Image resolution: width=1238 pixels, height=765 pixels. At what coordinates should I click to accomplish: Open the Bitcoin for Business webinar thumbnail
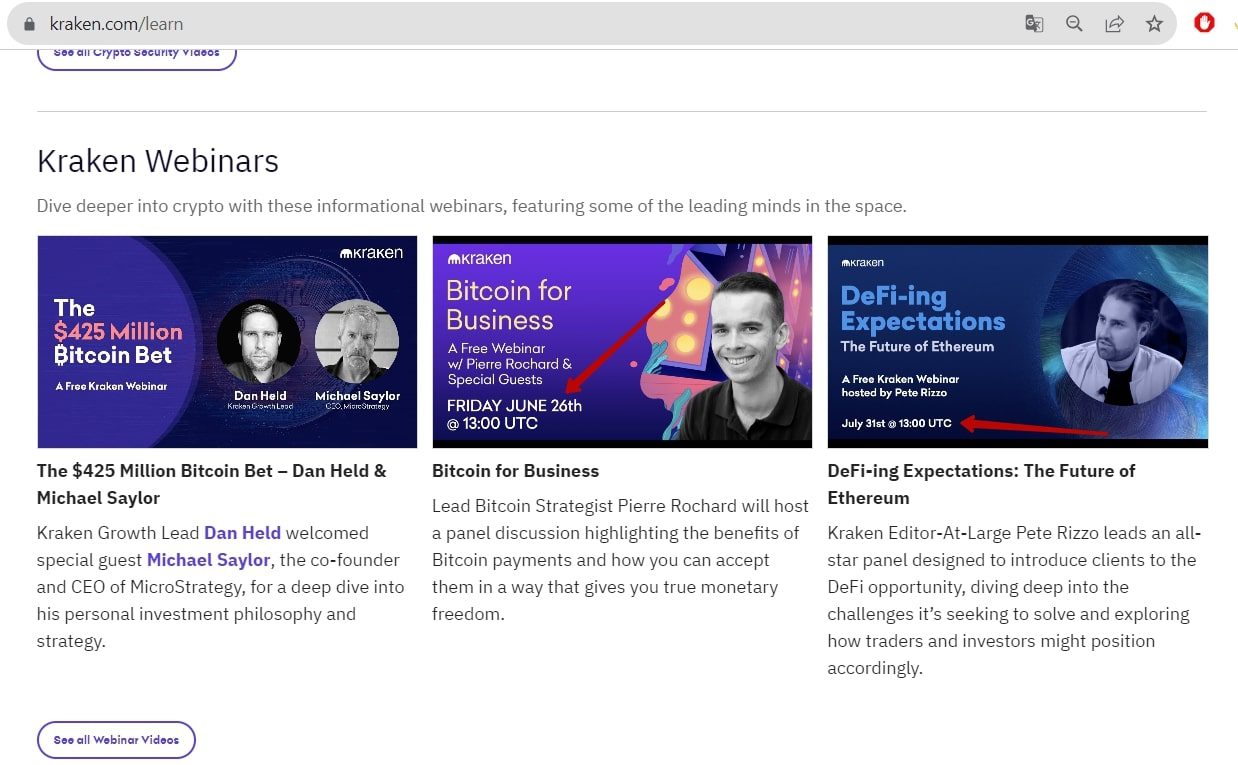coord(622,342)
